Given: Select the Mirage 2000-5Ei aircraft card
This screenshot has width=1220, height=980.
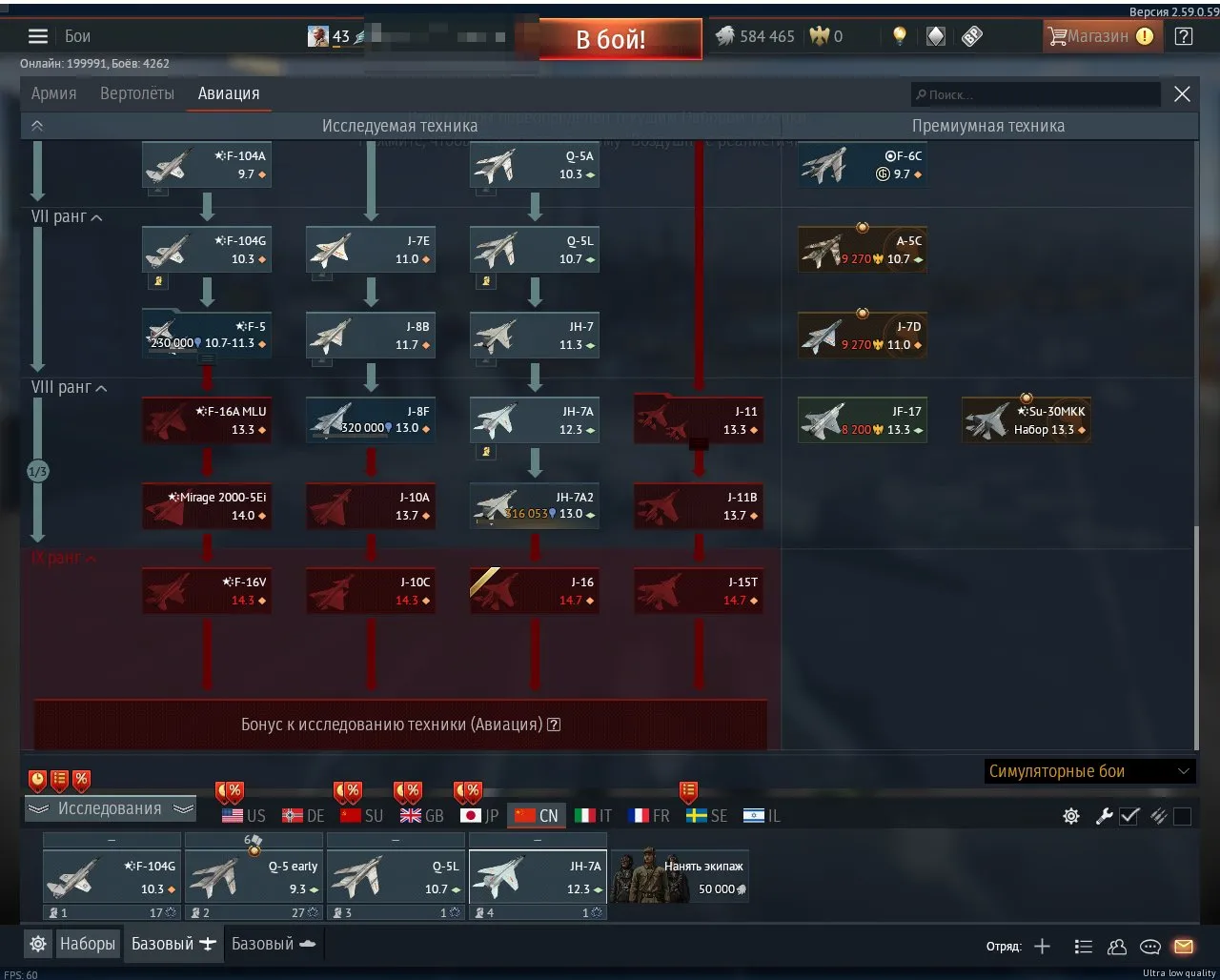Looking at the screenshot, I should (x=207, y=506).
